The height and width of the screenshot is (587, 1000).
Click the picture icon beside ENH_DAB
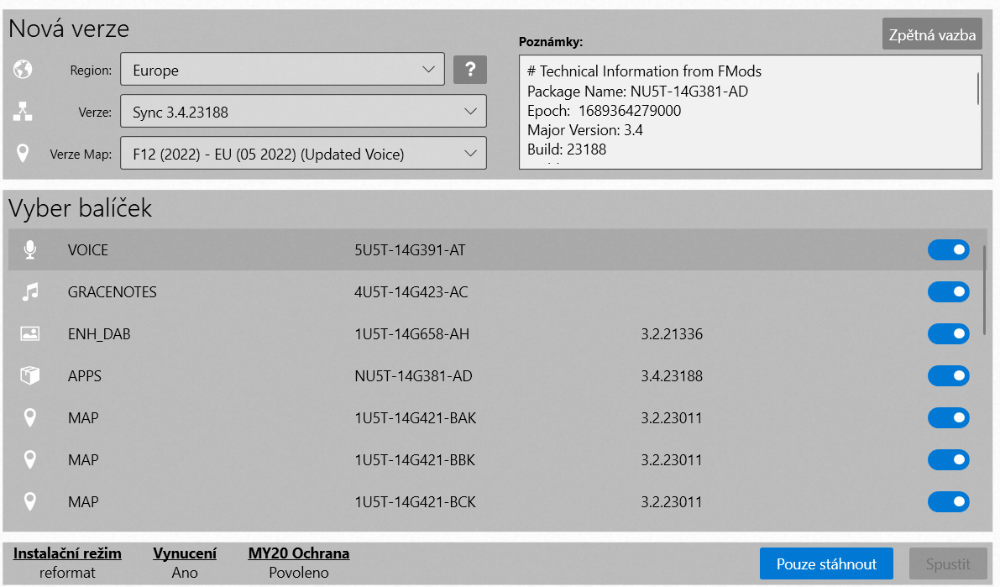point(30,334)
